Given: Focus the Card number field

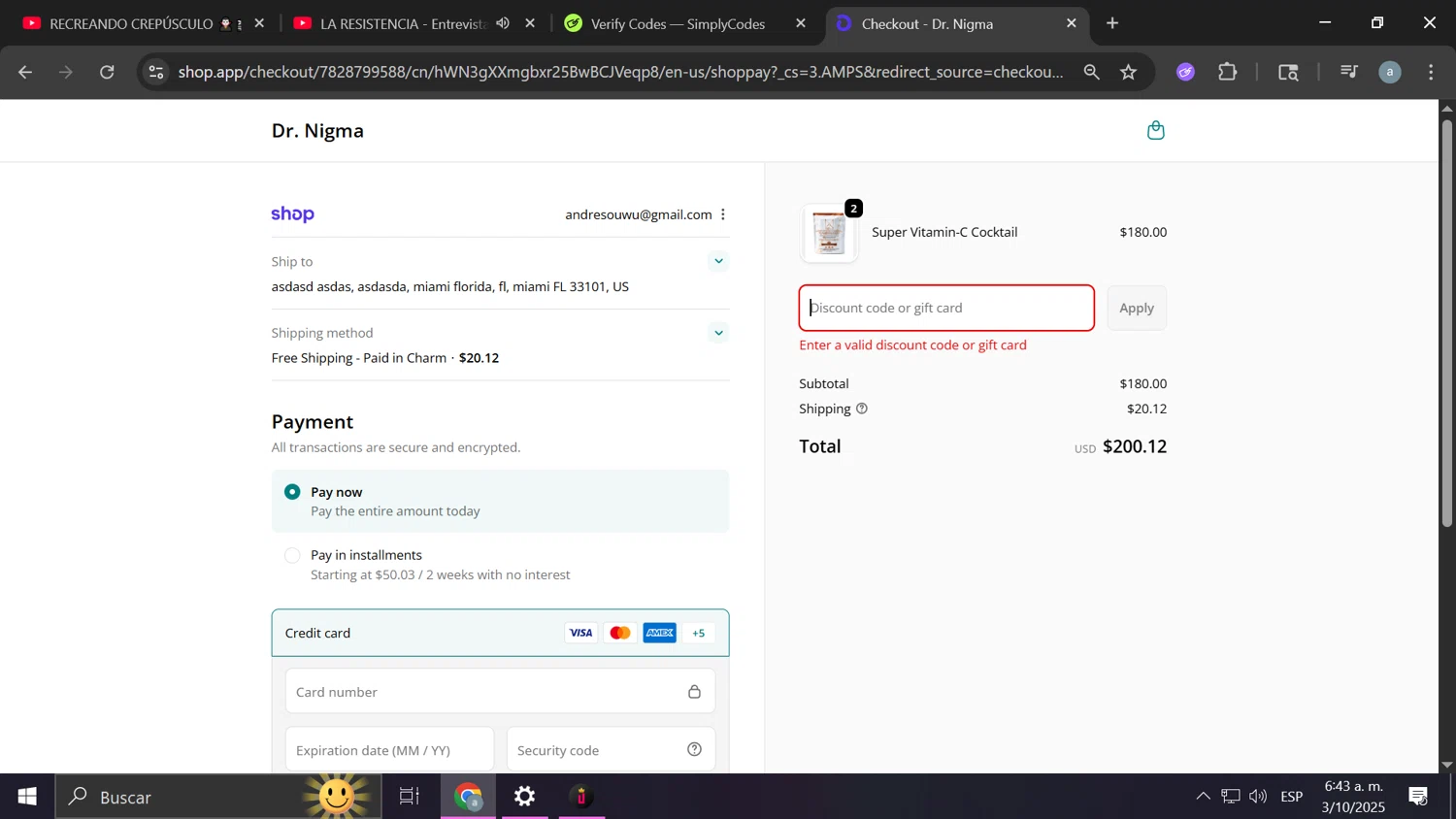Looking at the screenshot, I should coord(500,692).
